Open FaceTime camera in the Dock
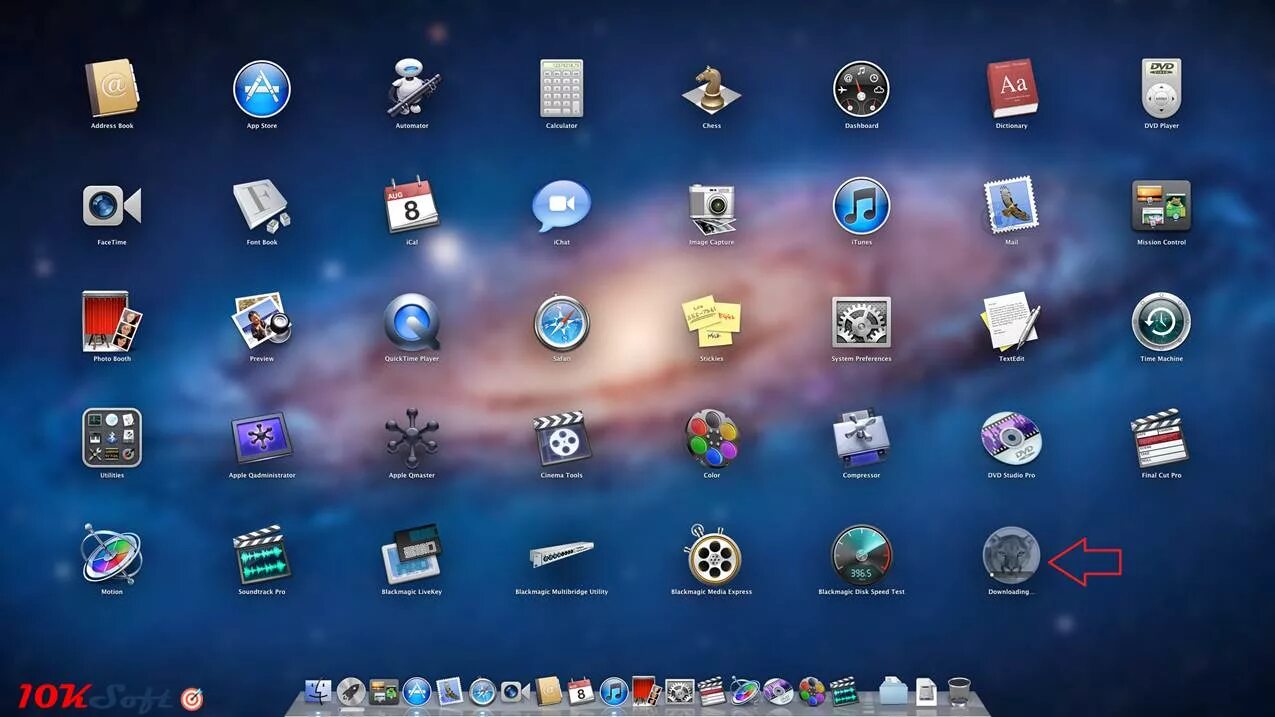The image size is (1275, 717). pos(515,692)
